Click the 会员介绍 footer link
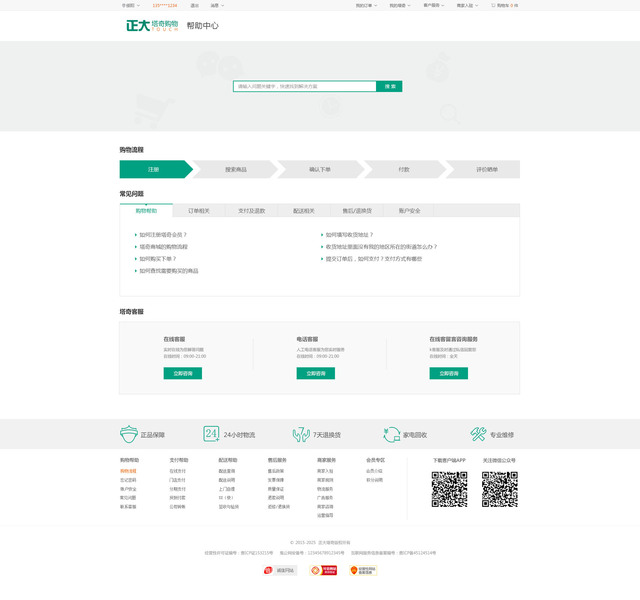 pyautogui.click(x=374, y=471)
